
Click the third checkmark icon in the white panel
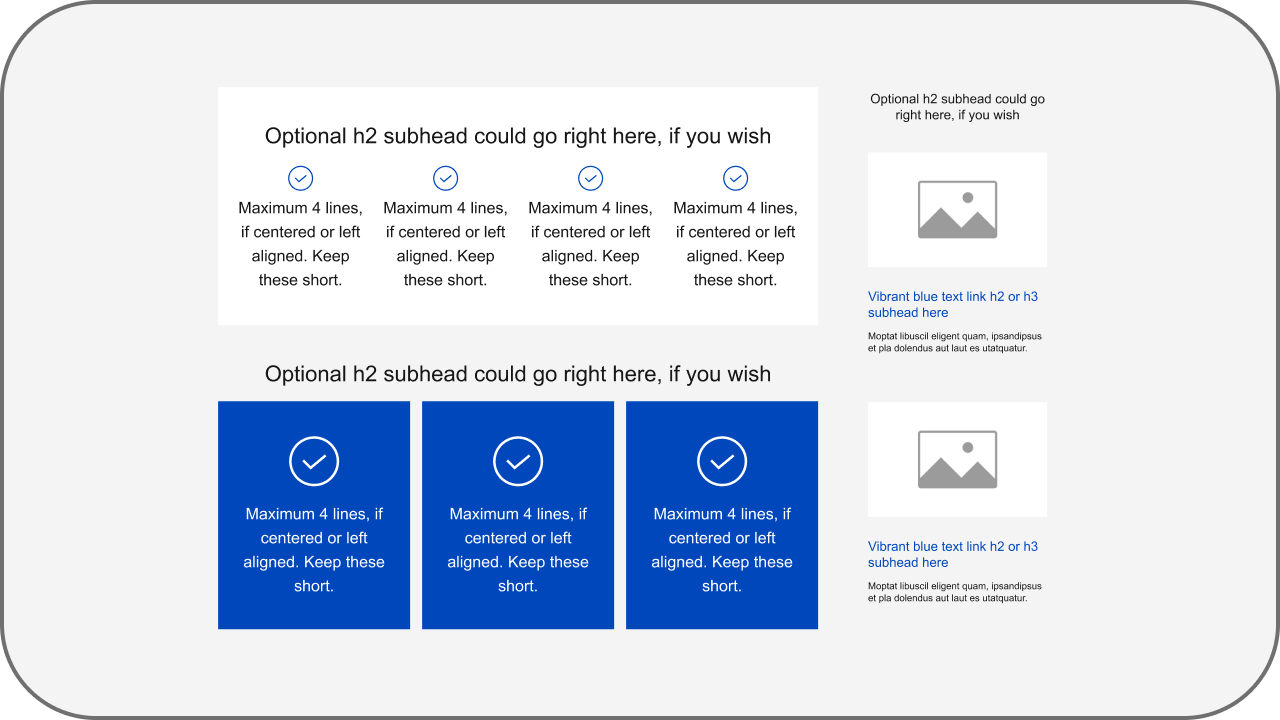pyautogui.click(x=590, y=178)
